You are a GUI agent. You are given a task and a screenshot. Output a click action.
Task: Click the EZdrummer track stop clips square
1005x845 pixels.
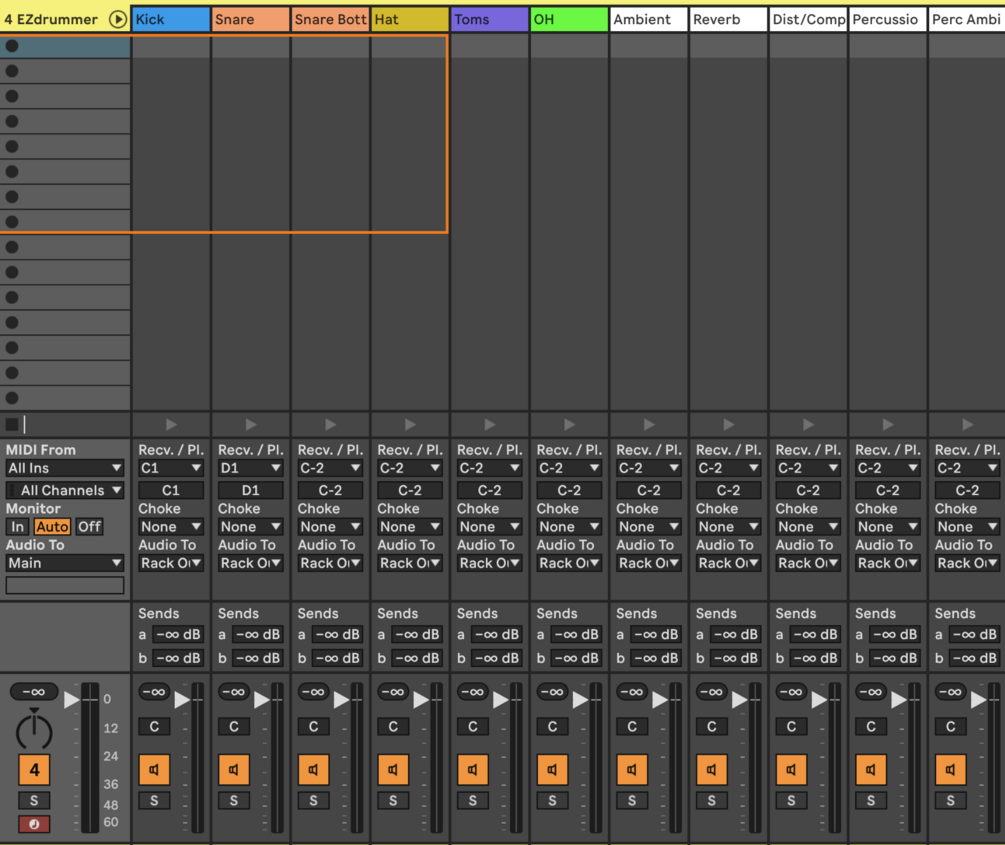coord(12,424)
